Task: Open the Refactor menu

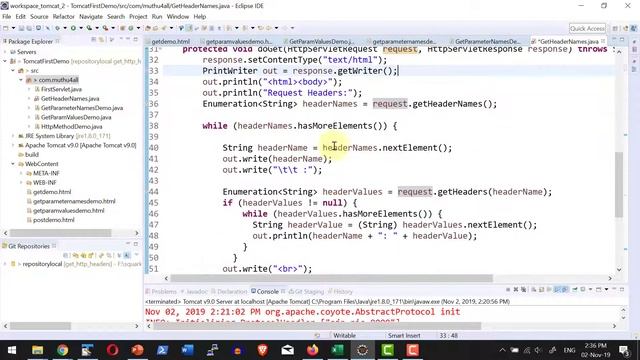Action: pos(64,17)
